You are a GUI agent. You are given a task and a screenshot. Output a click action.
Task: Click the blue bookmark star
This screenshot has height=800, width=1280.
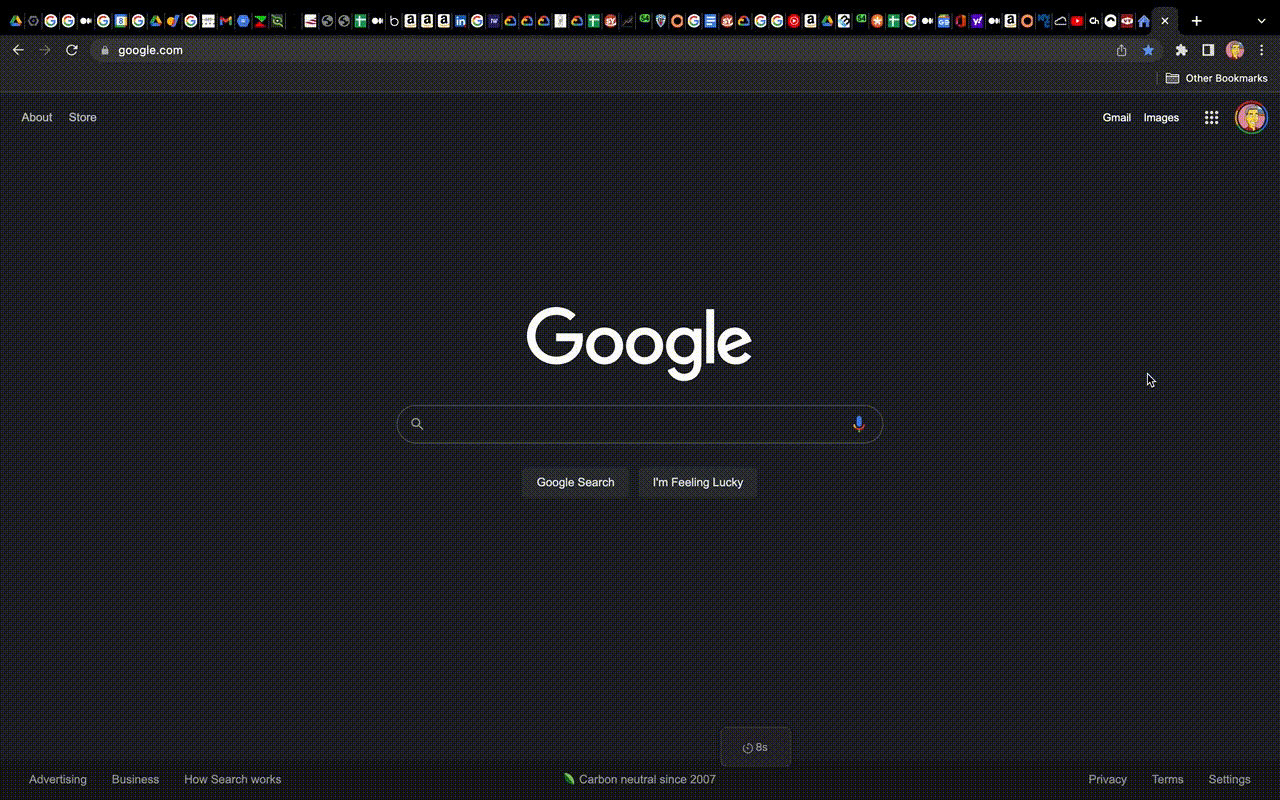1149,50
